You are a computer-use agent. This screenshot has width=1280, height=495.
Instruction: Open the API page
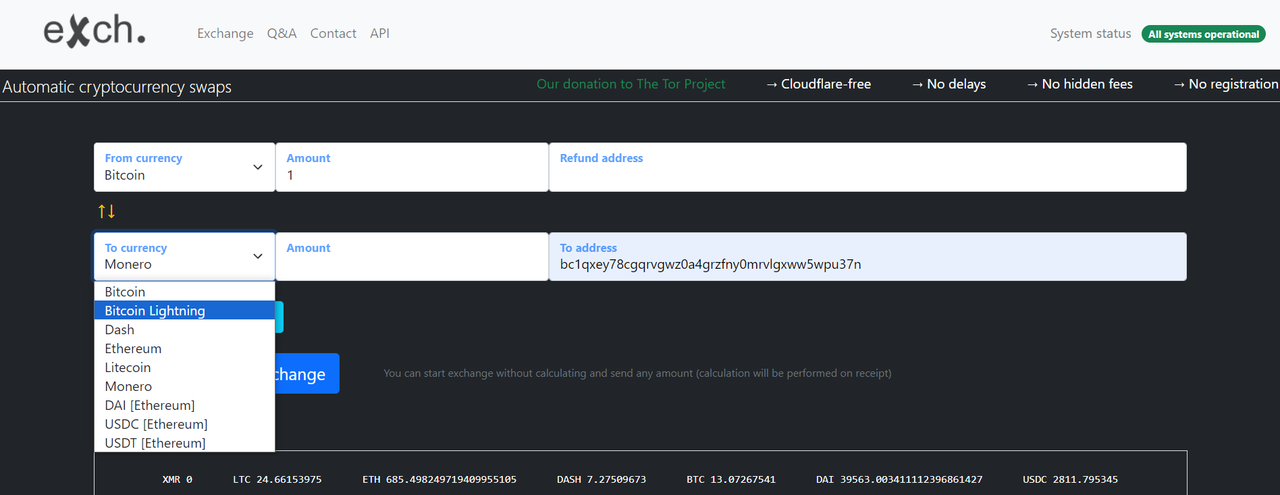(x=380, y=33)
